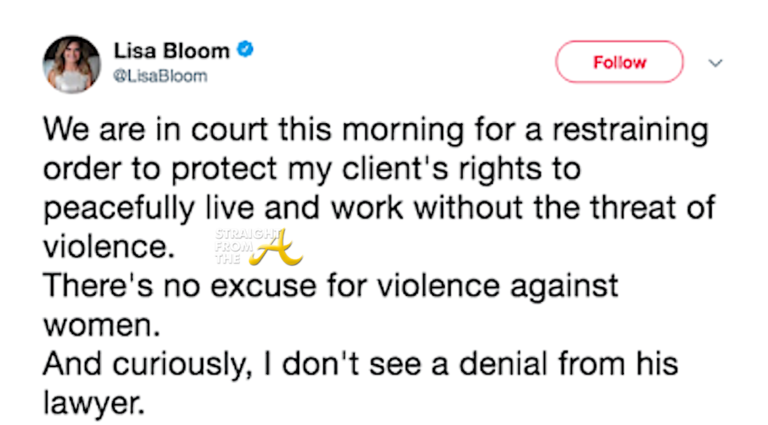The height and width of the screenshot is (425, 768).
Task: Click the tweet line starting "We are in court"
Action: pyautogui.click(x=376, y=130)
